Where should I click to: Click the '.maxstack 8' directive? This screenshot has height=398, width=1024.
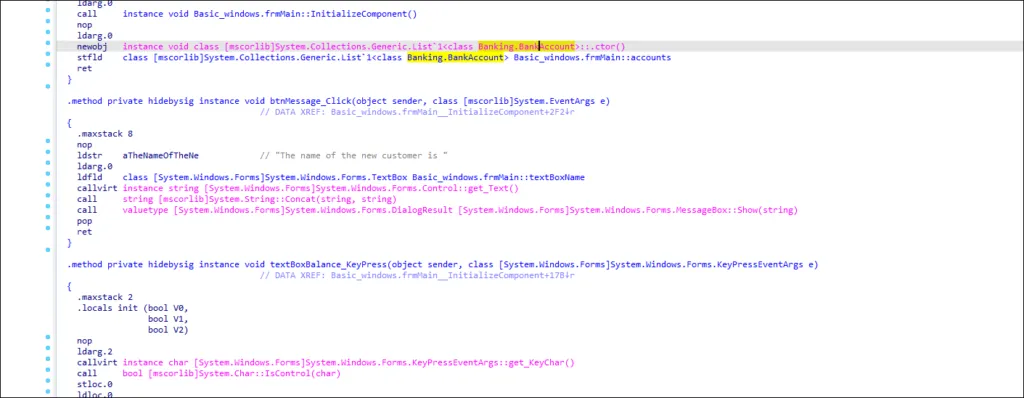click(104, 134)
